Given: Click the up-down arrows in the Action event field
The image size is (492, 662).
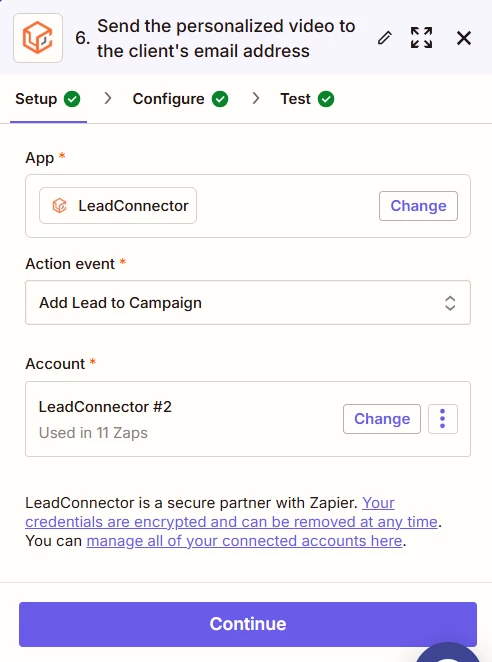Looking at the screenshot, I should (x=450, y=303).
